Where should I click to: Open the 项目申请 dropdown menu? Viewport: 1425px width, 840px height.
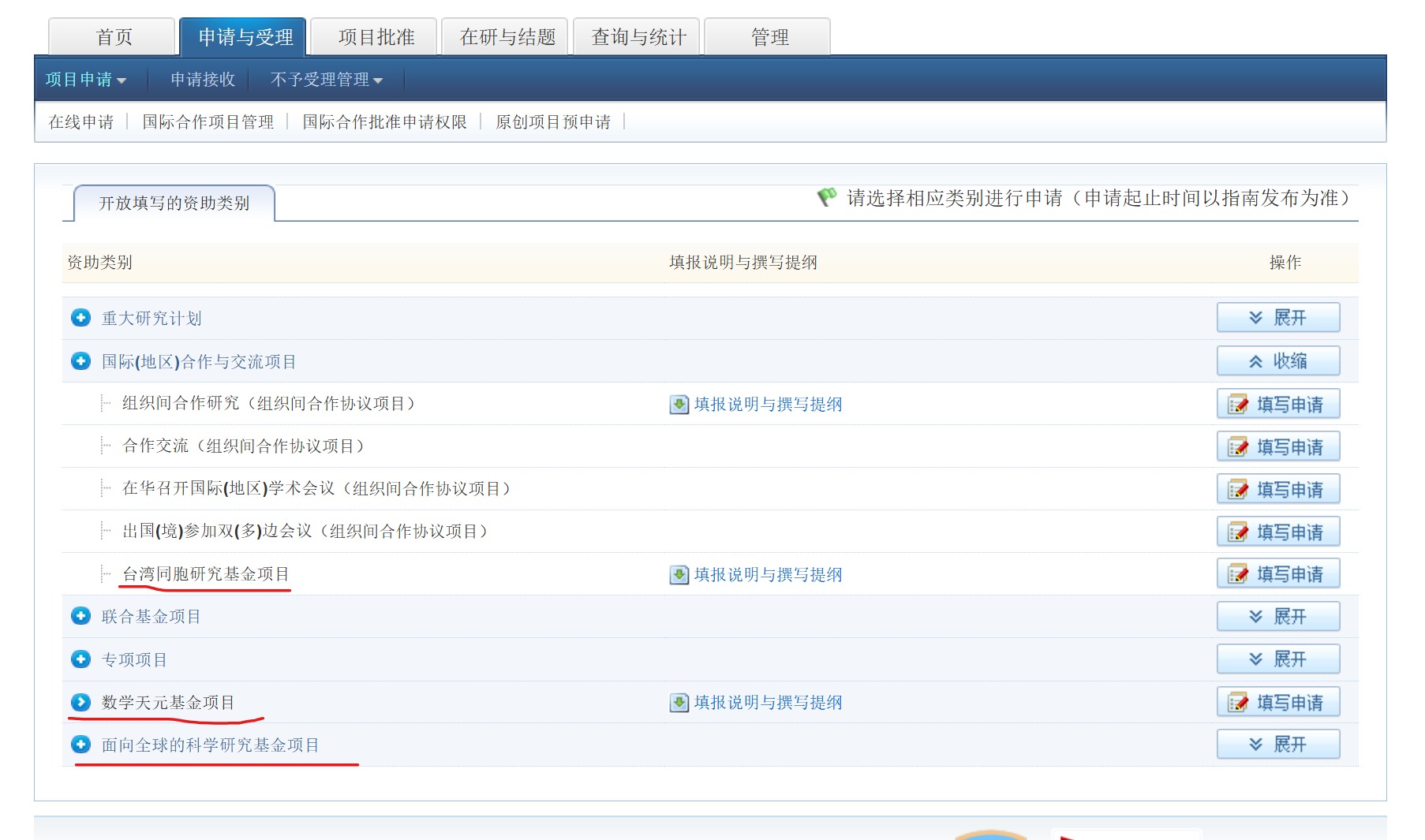(85, 80)
